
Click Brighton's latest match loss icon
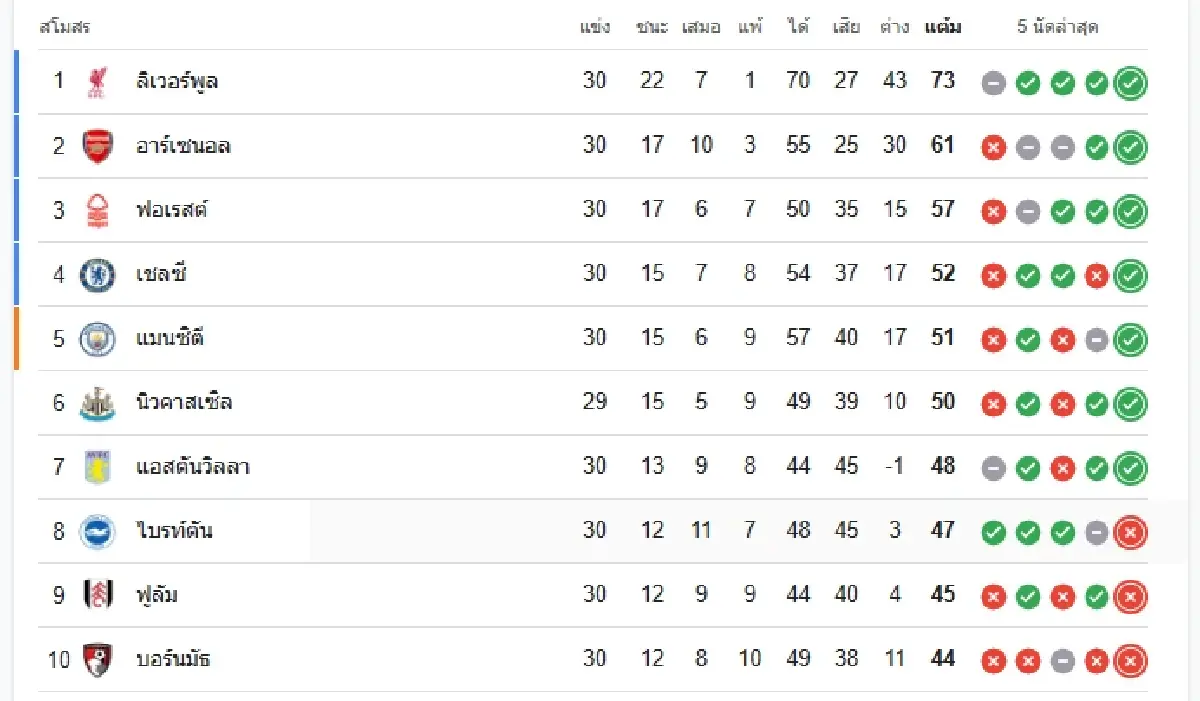coord(1130,533)
